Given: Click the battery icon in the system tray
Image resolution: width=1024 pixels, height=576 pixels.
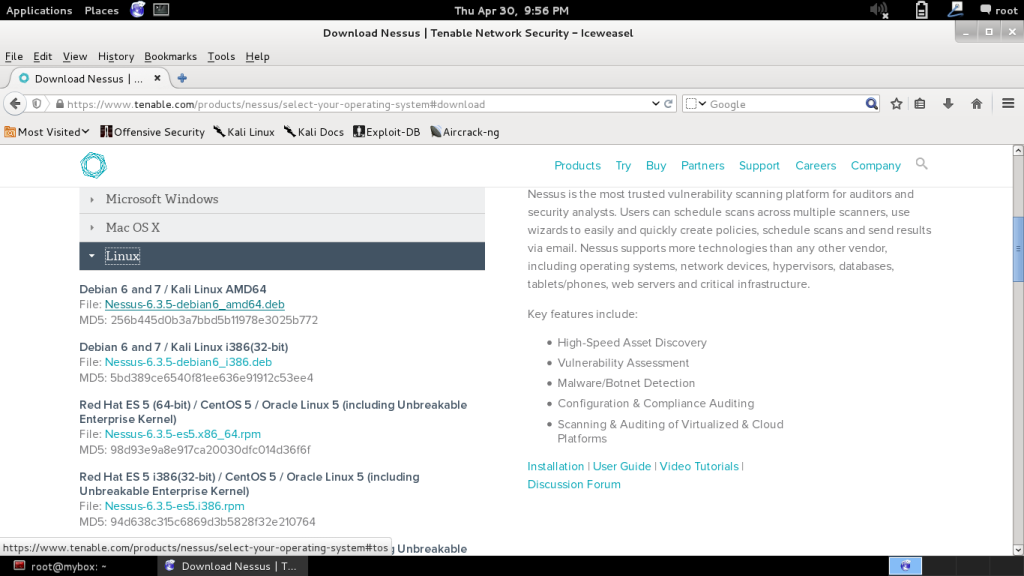Looking at the screenshot, I should (921, 10).
